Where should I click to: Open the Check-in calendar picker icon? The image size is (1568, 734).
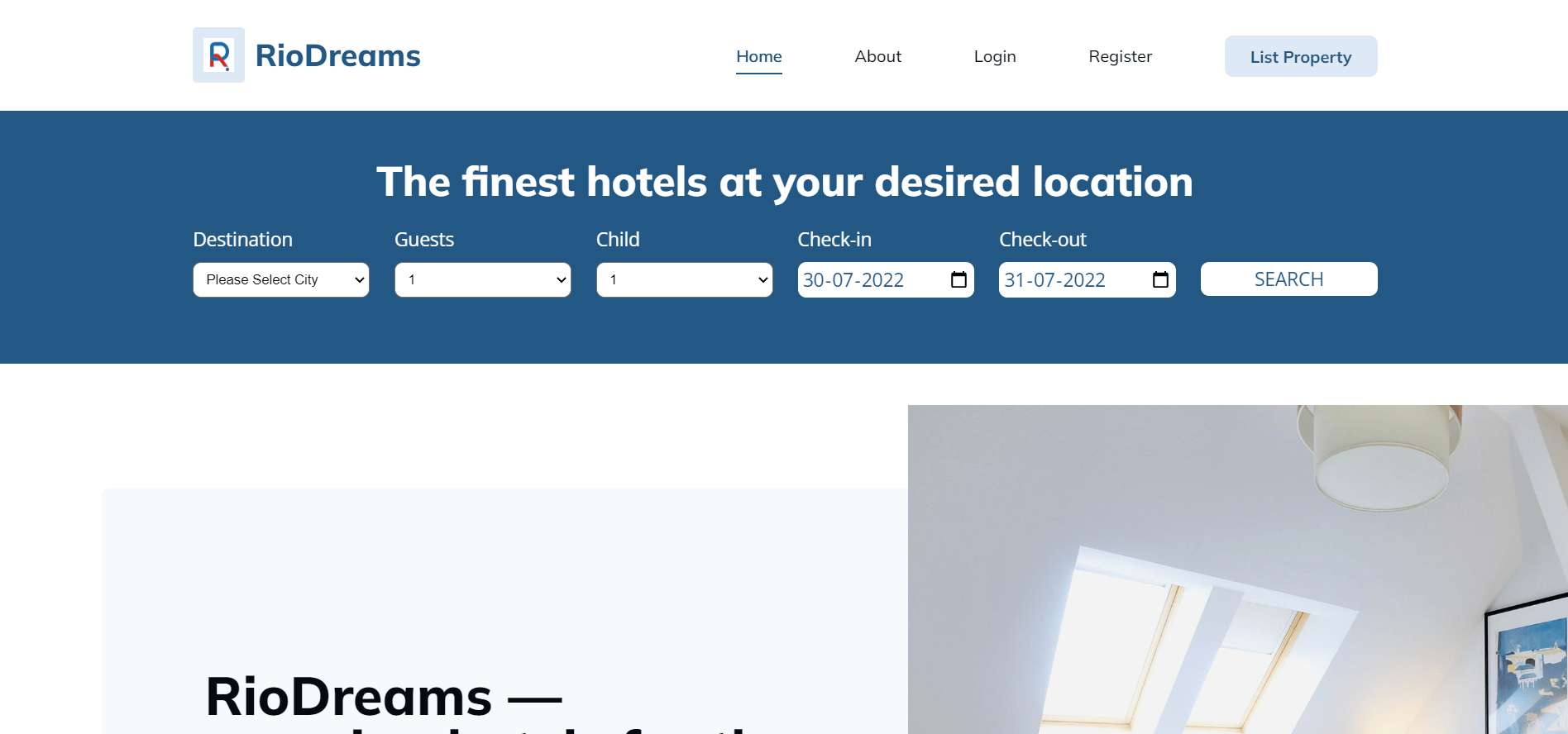point(958,279)
